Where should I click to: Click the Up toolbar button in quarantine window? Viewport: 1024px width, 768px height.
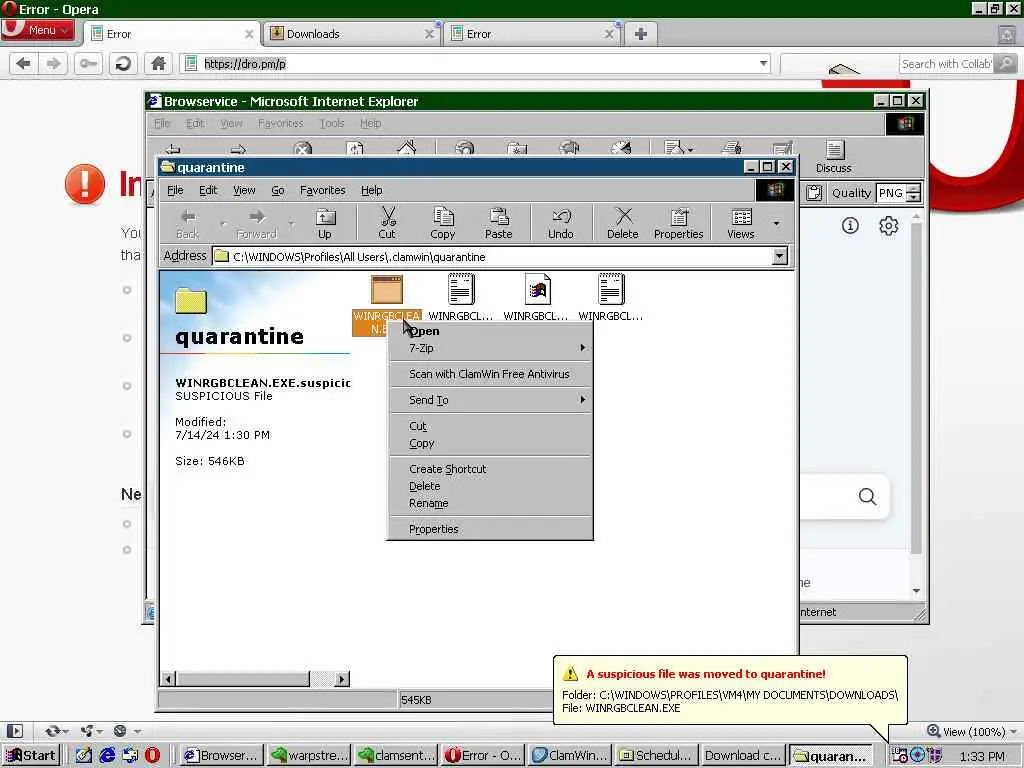(325, 223)
